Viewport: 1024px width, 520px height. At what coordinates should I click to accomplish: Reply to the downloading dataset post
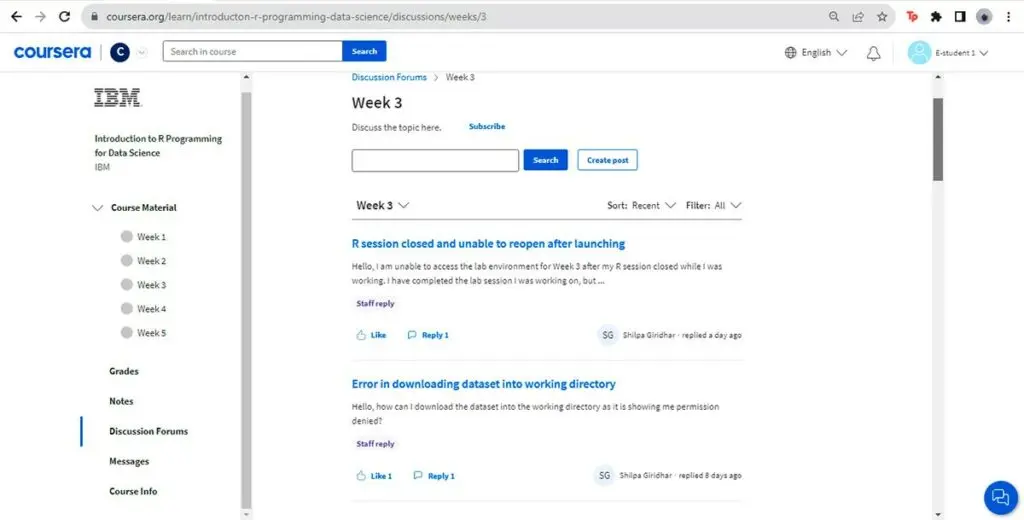(434, 476)
